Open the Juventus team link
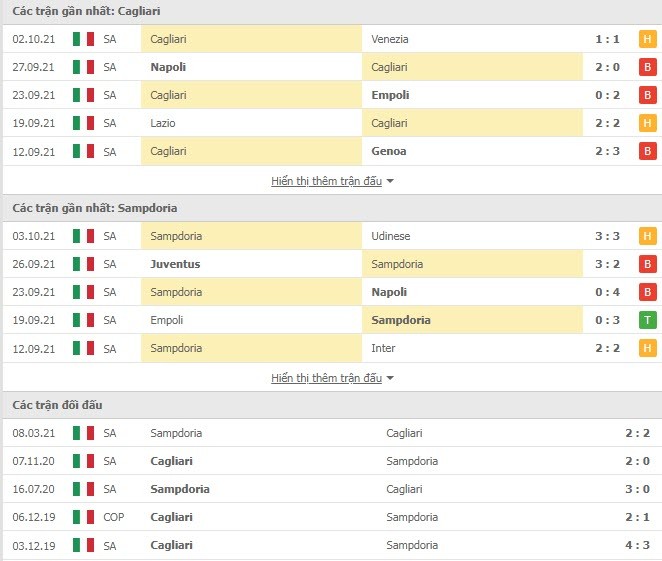Image resolution: width=662 pixels, height=561 pixels. click(x=175, y=264)
